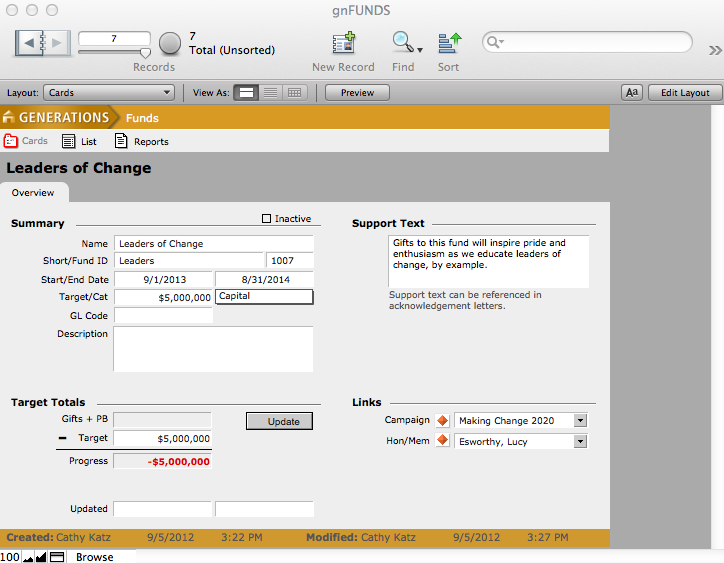724x563 pixels.
Task: Click the Generations home icon
Action: (9, 118)
